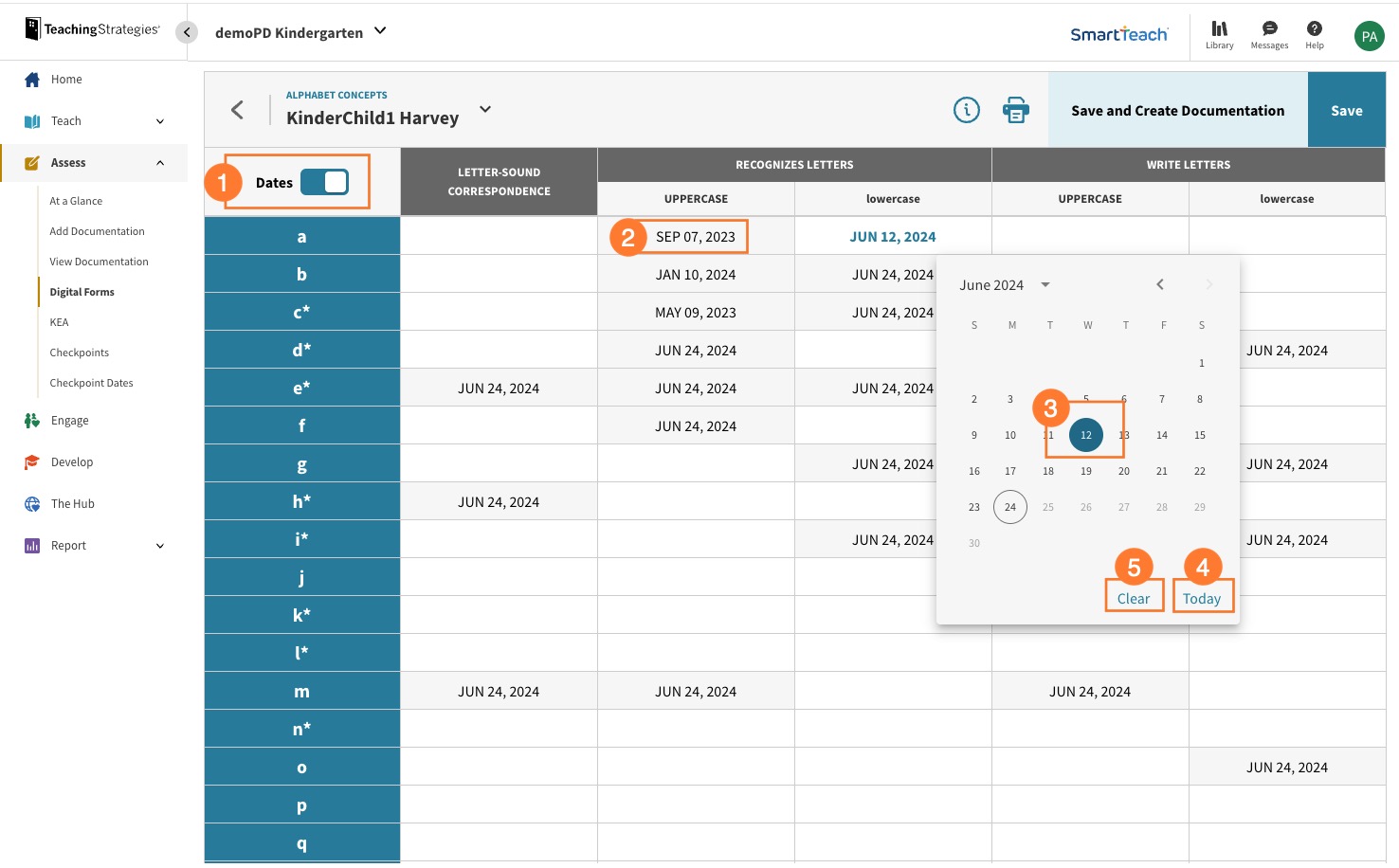Click Clear in the date picker
1399x868 pixels.
[x=1133, y=599]
